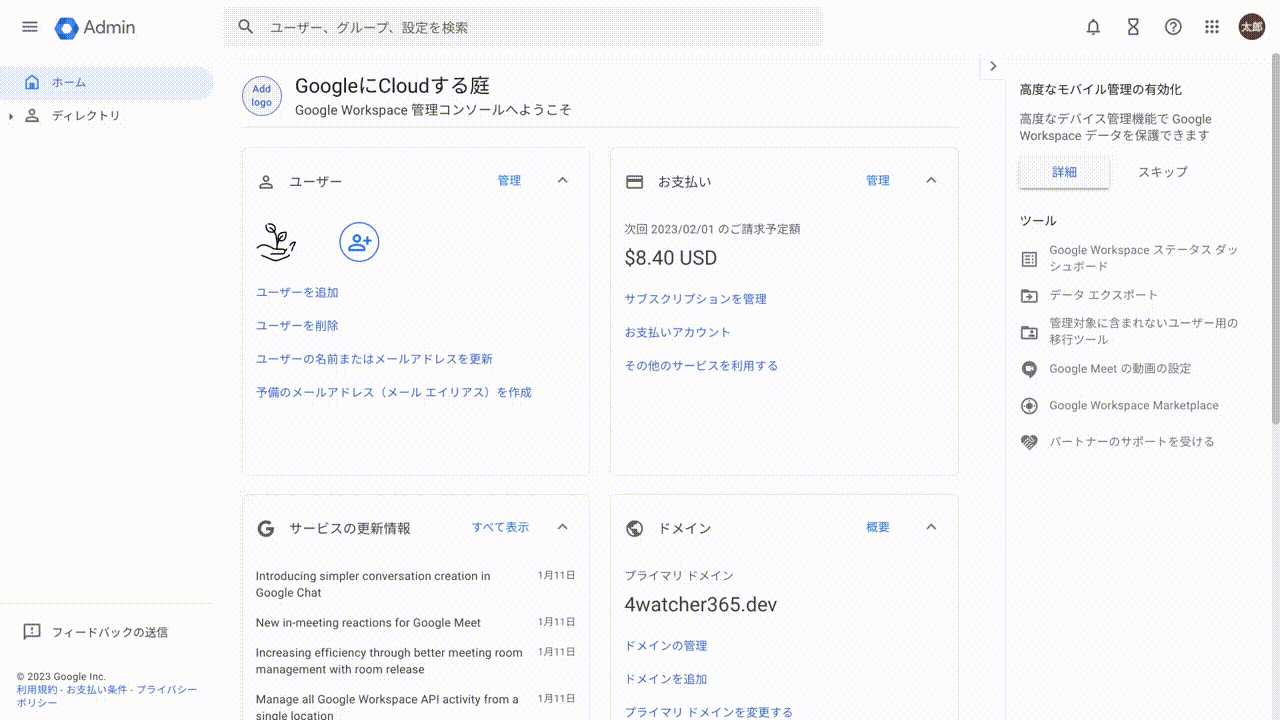Click ユーザーを追加 link
Image resolution: width=1280 pixels, height=720 pixels.
tap(297, 293)
